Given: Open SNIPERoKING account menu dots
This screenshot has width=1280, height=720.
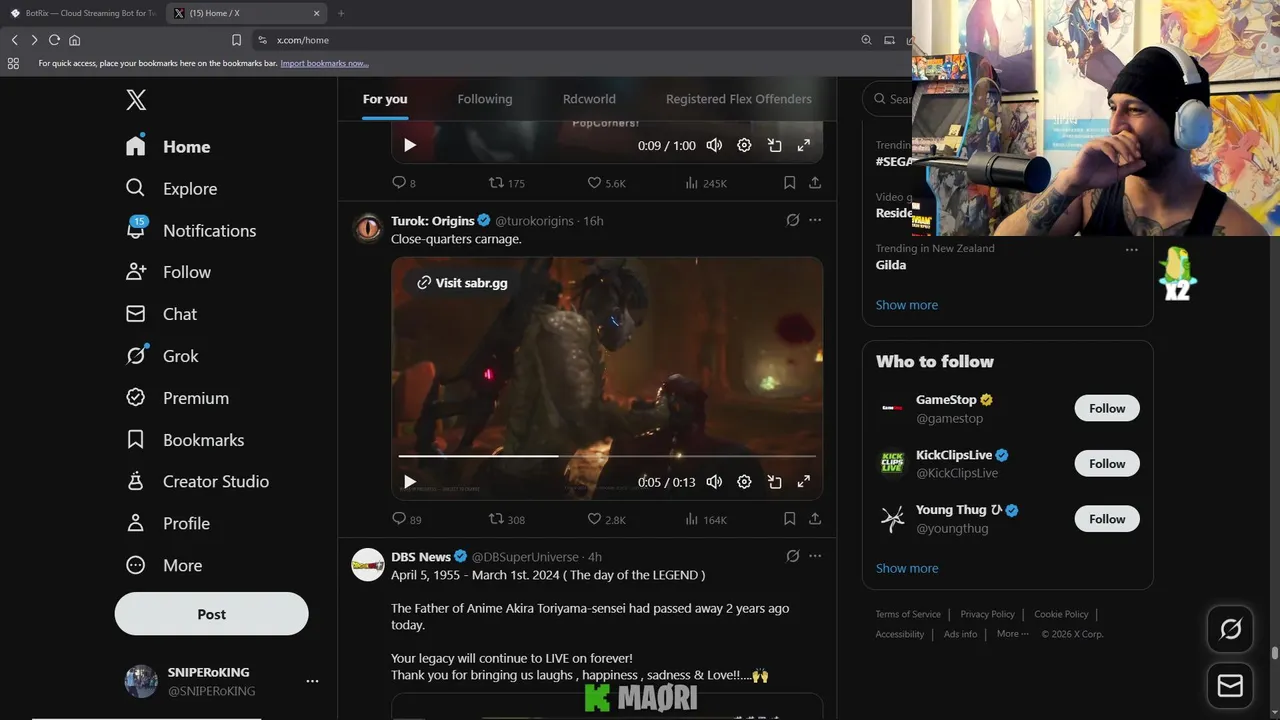Looking at the screenshot, I should click(x=312, y=681).
